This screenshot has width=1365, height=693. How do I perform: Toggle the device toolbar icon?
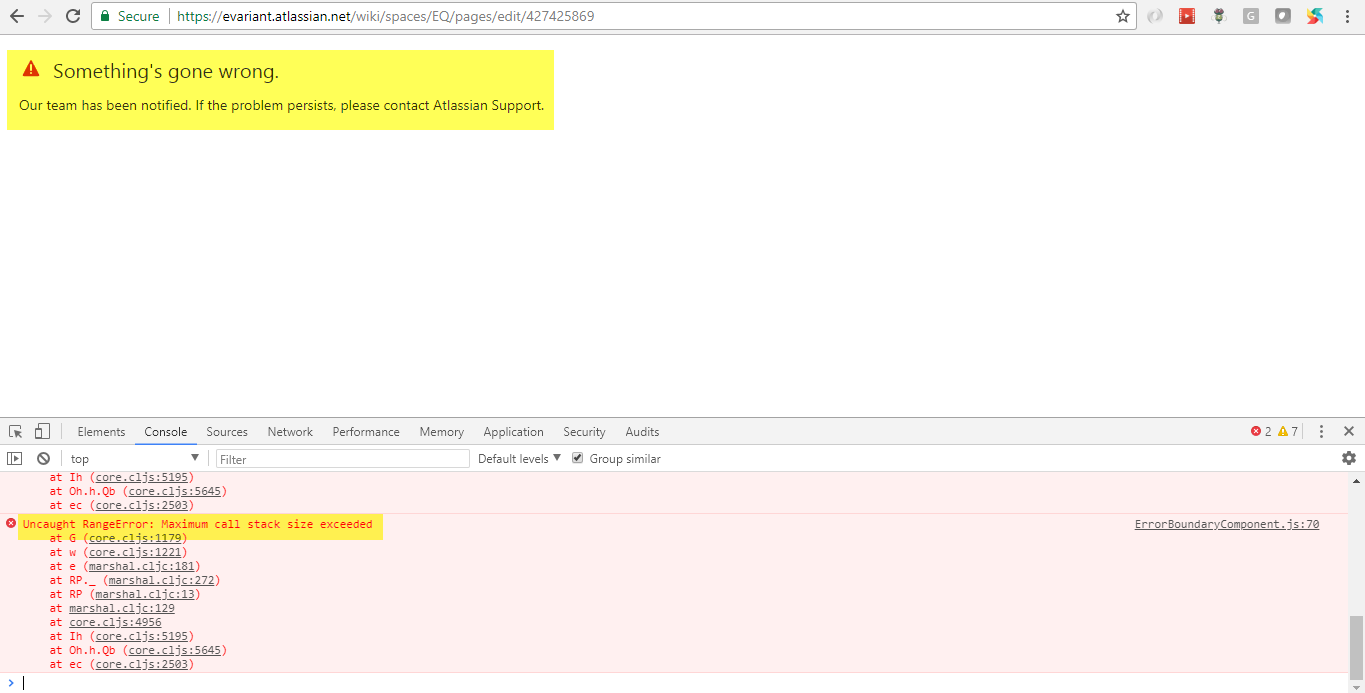(42, 432)
